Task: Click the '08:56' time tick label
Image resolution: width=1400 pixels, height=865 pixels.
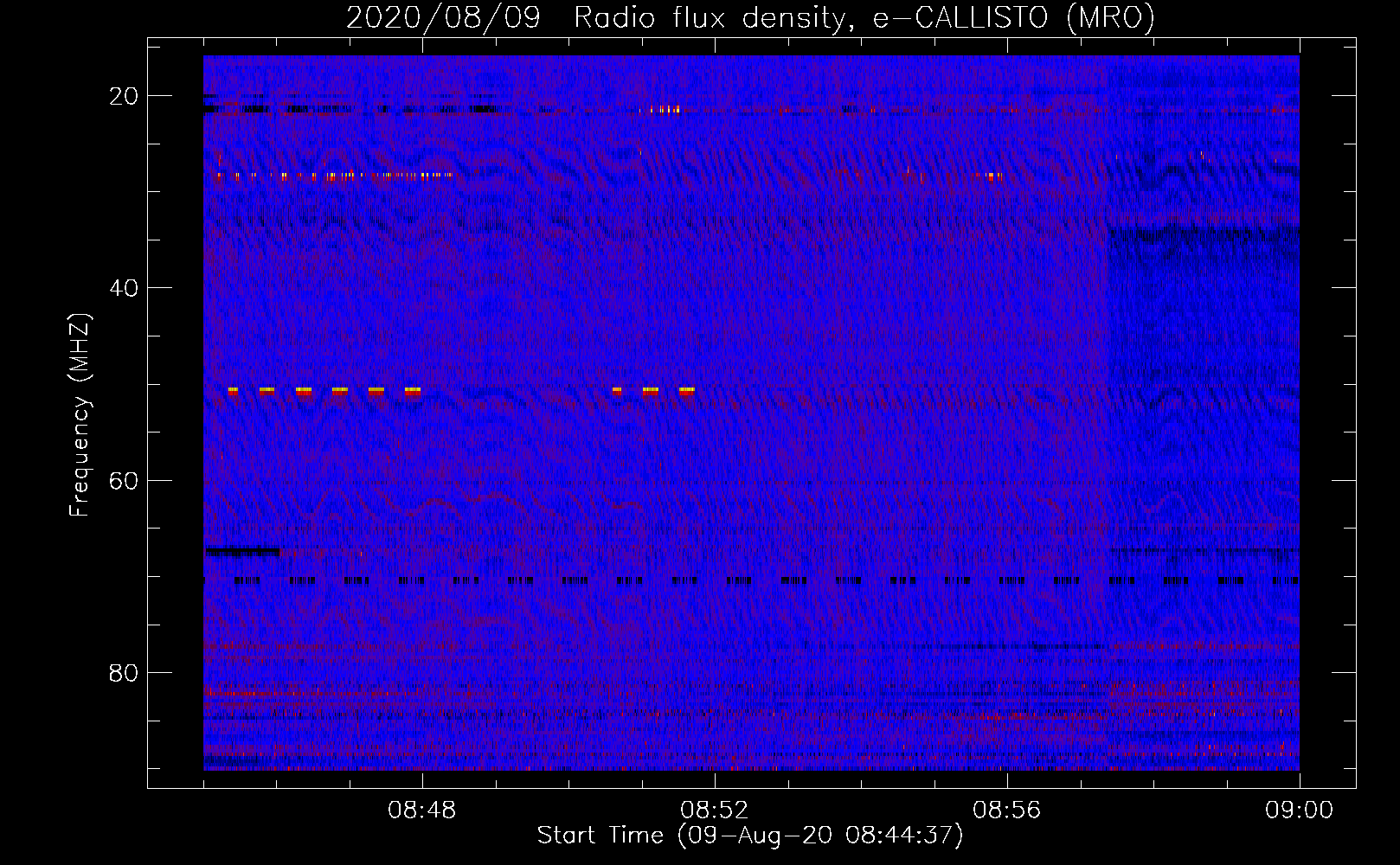Action: 1007,811
